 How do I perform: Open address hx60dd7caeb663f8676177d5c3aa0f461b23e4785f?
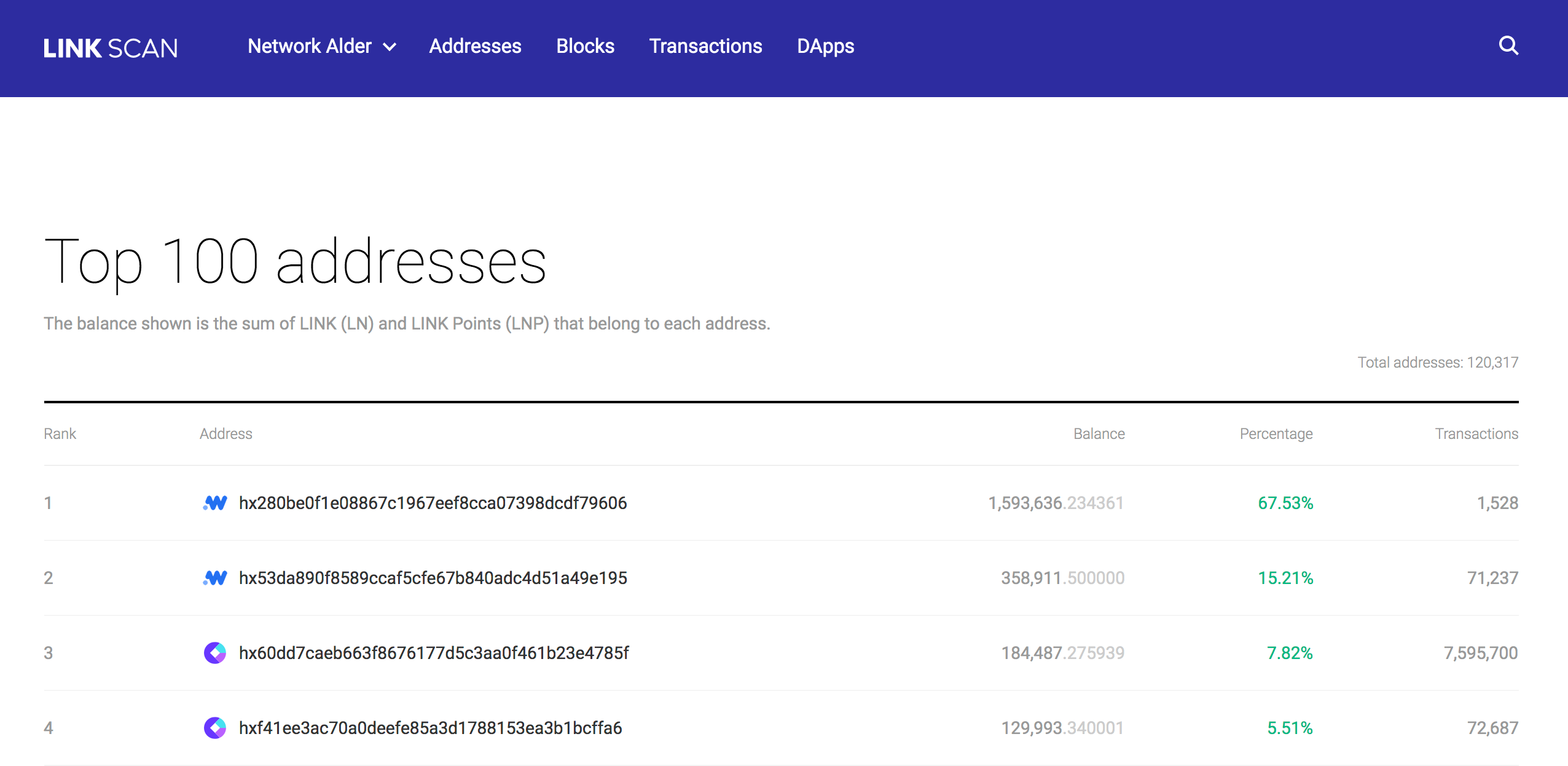point(434,653)
